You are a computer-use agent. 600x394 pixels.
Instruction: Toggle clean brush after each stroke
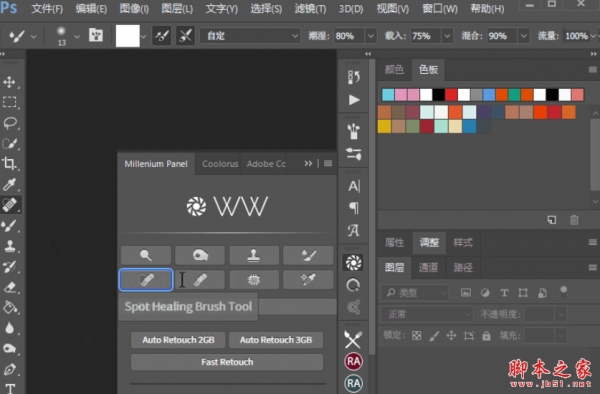[186, 36]
